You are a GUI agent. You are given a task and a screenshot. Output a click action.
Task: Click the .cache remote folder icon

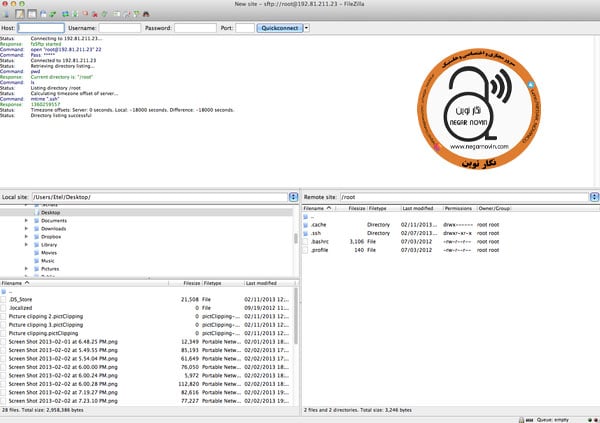click(305, 225)
